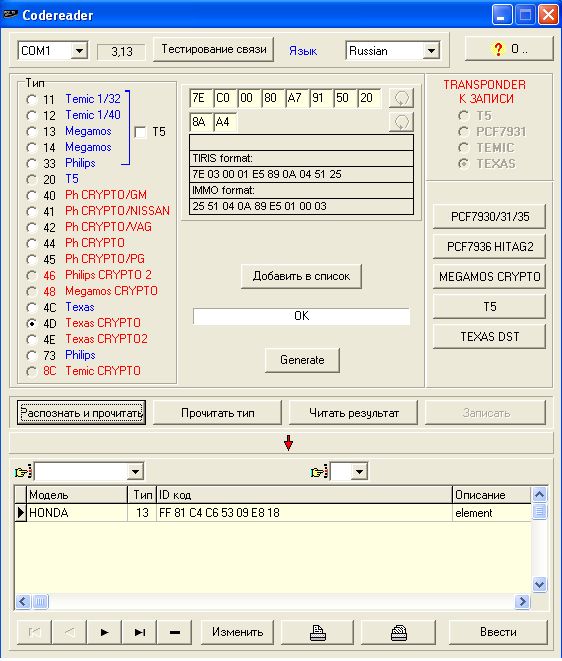Select type 12 Temic 1/40 radio button
This screenshot has width=562, height=661.
(x=31, y=116)
